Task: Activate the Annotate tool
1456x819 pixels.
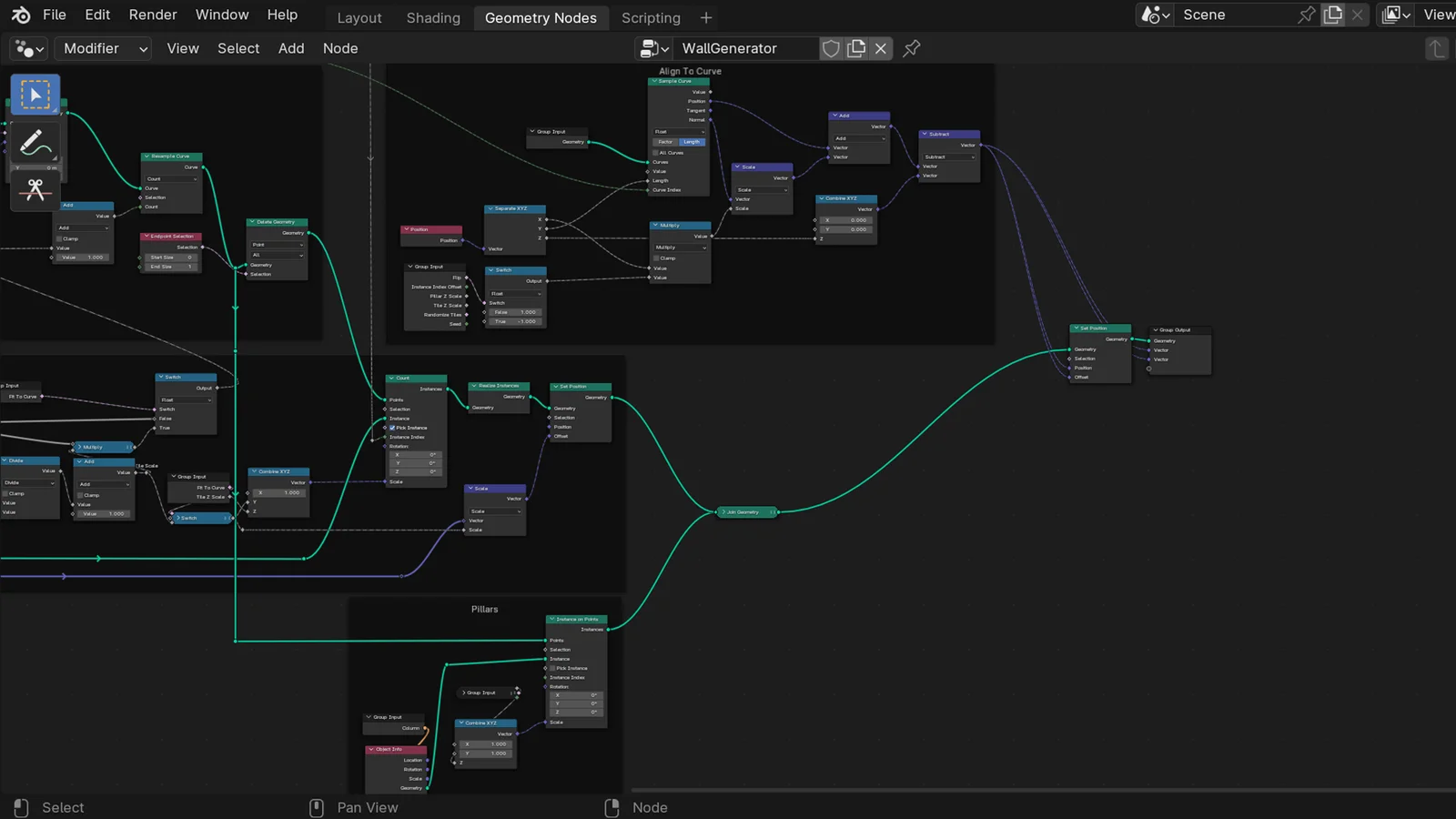Action: click(x=35, y=142)
